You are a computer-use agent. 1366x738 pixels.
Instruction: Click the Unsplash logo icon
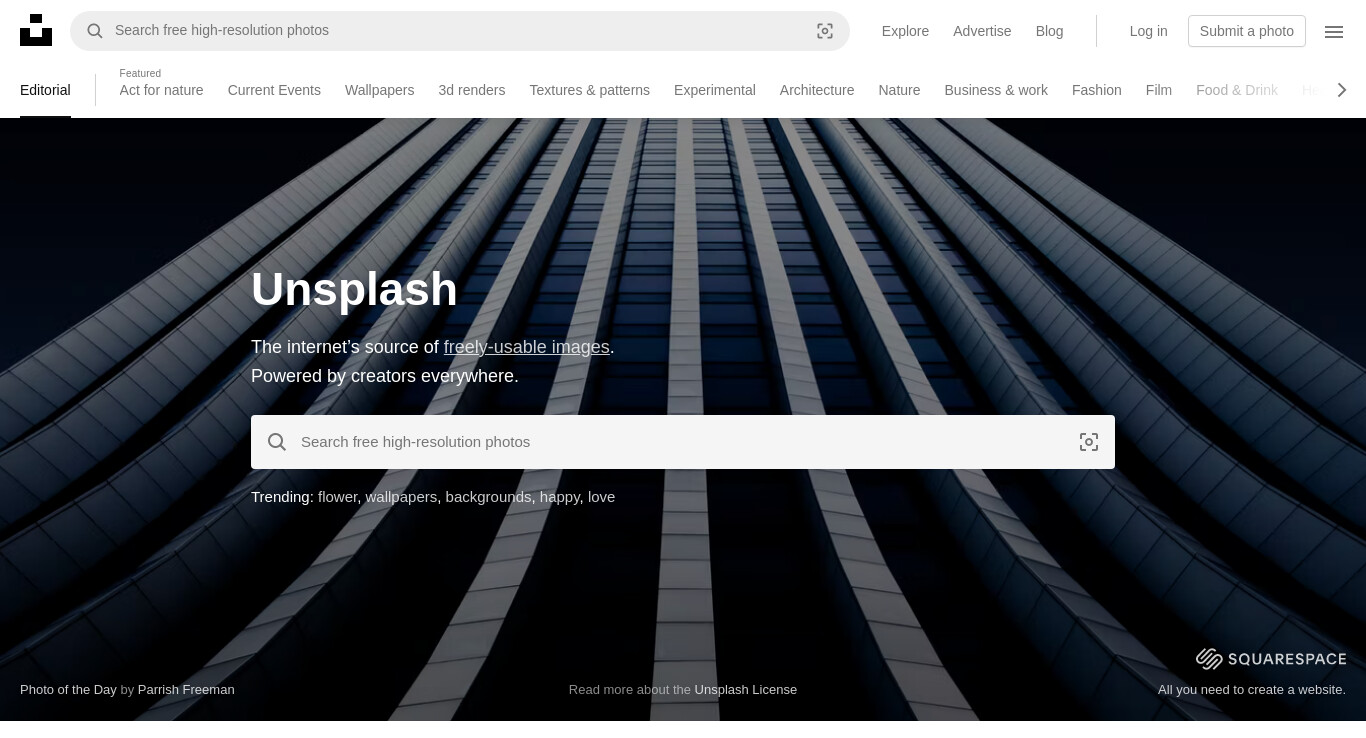tap(36, 30)
